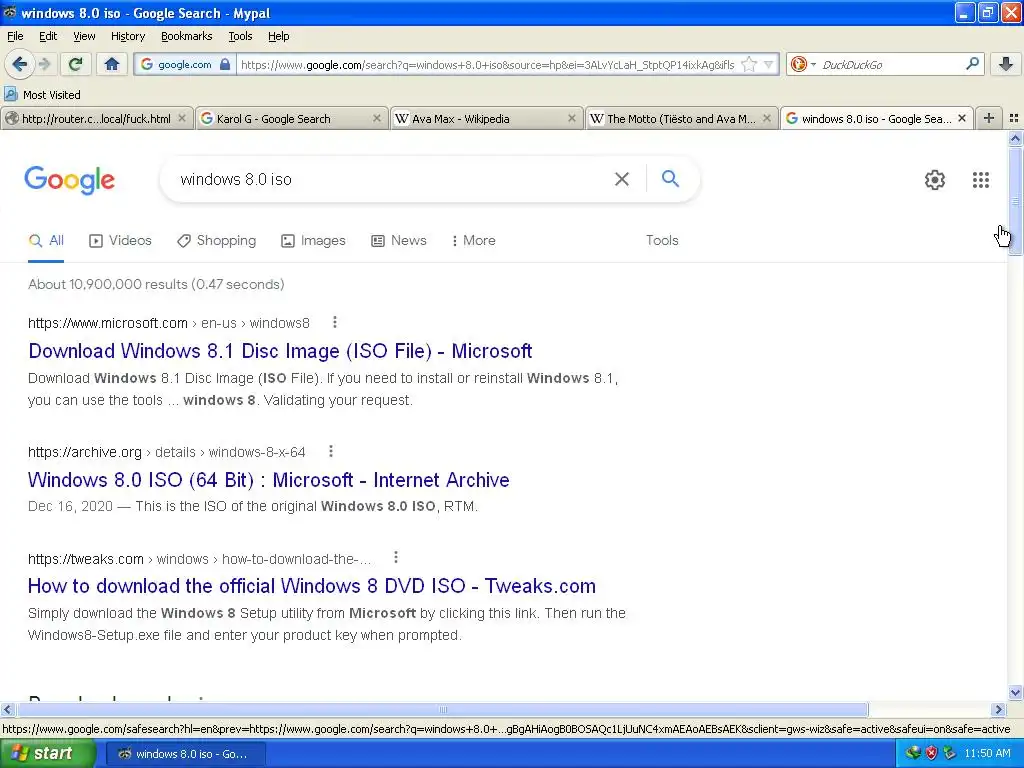1024x768 pixels.
Task: Switch to Karol G - Google Search tab
Action: pyautogui.click(x=291, y=118)
